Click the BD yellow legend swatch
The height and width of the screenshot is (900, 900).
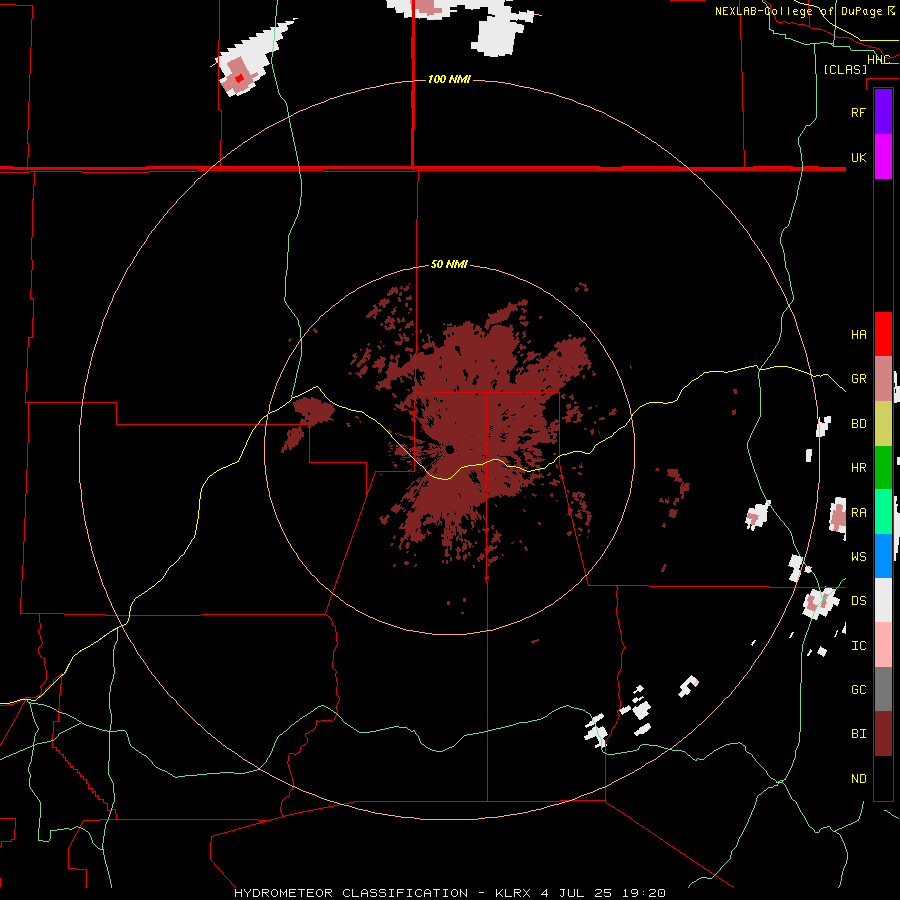[883, 423]
